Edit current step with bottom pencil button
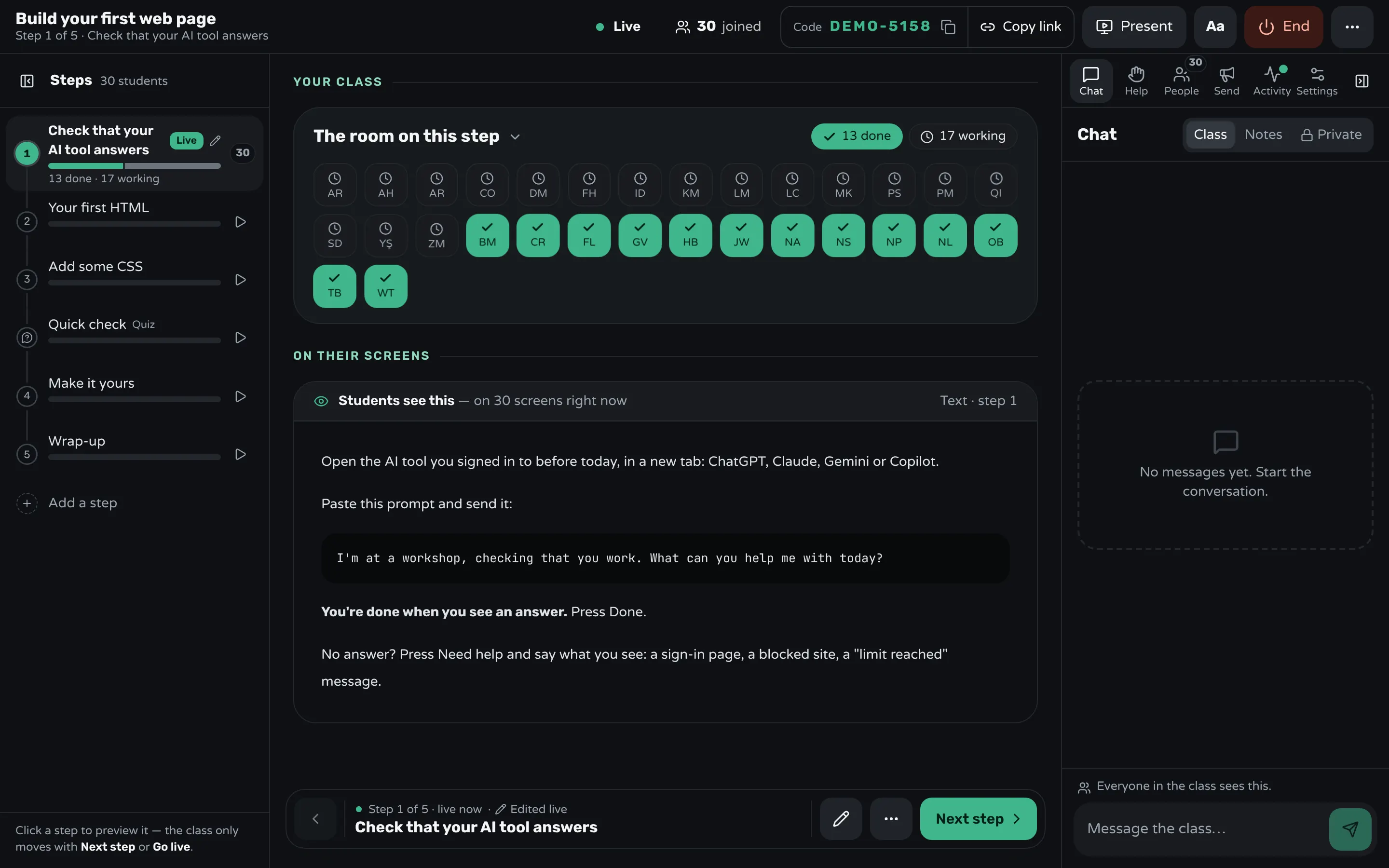Viewport: 1389px width, 868px height. pyautogui.click(x=841, y=819)
